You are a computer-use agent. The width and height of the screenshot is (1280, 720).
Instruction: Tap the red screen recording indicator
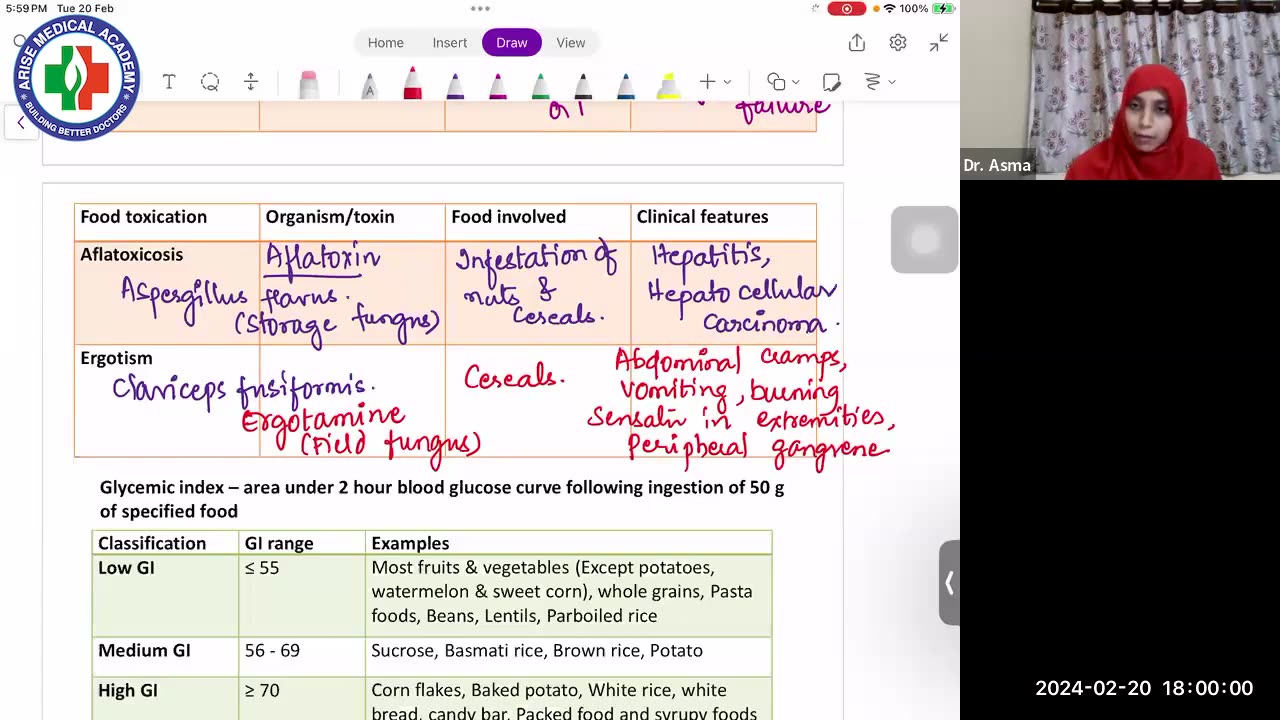point(847,8)
